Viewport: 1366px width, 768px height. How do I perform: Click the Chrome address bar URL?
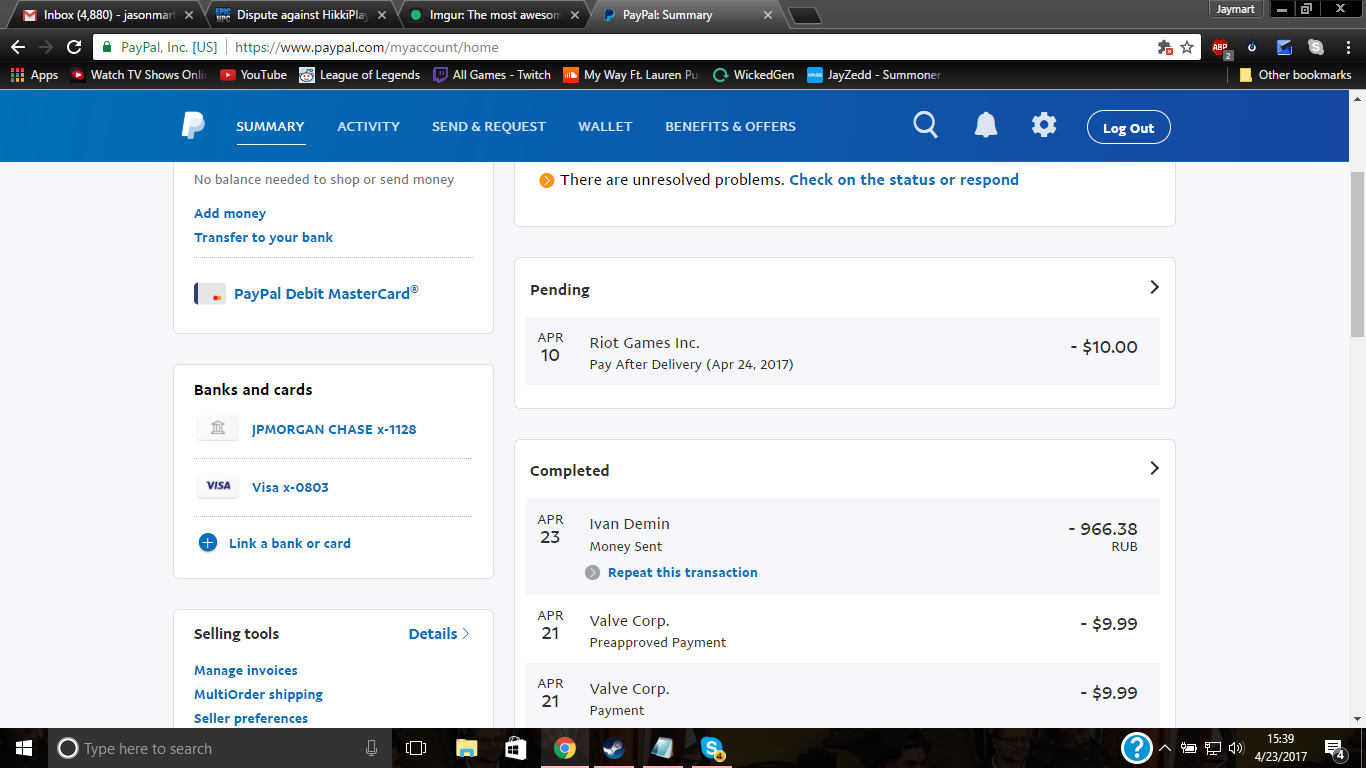tap(366, 47)
